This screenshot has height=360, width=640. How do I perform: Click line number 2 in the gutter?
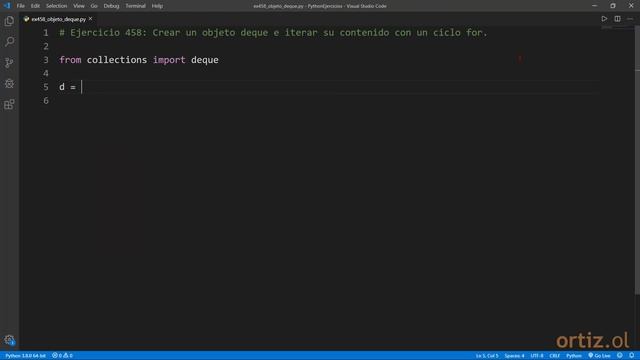click(46, 47)
